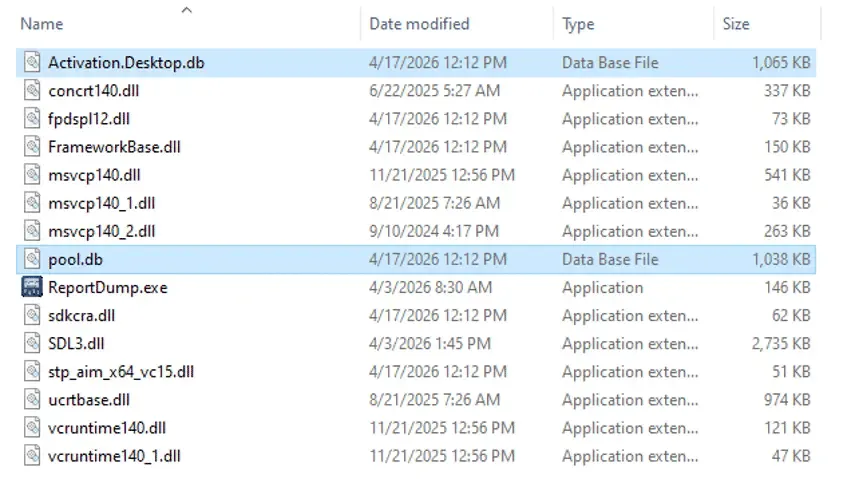Click the 263 KB size cell
The height and width of the screenshot is (480, 852).
[787, 232]
